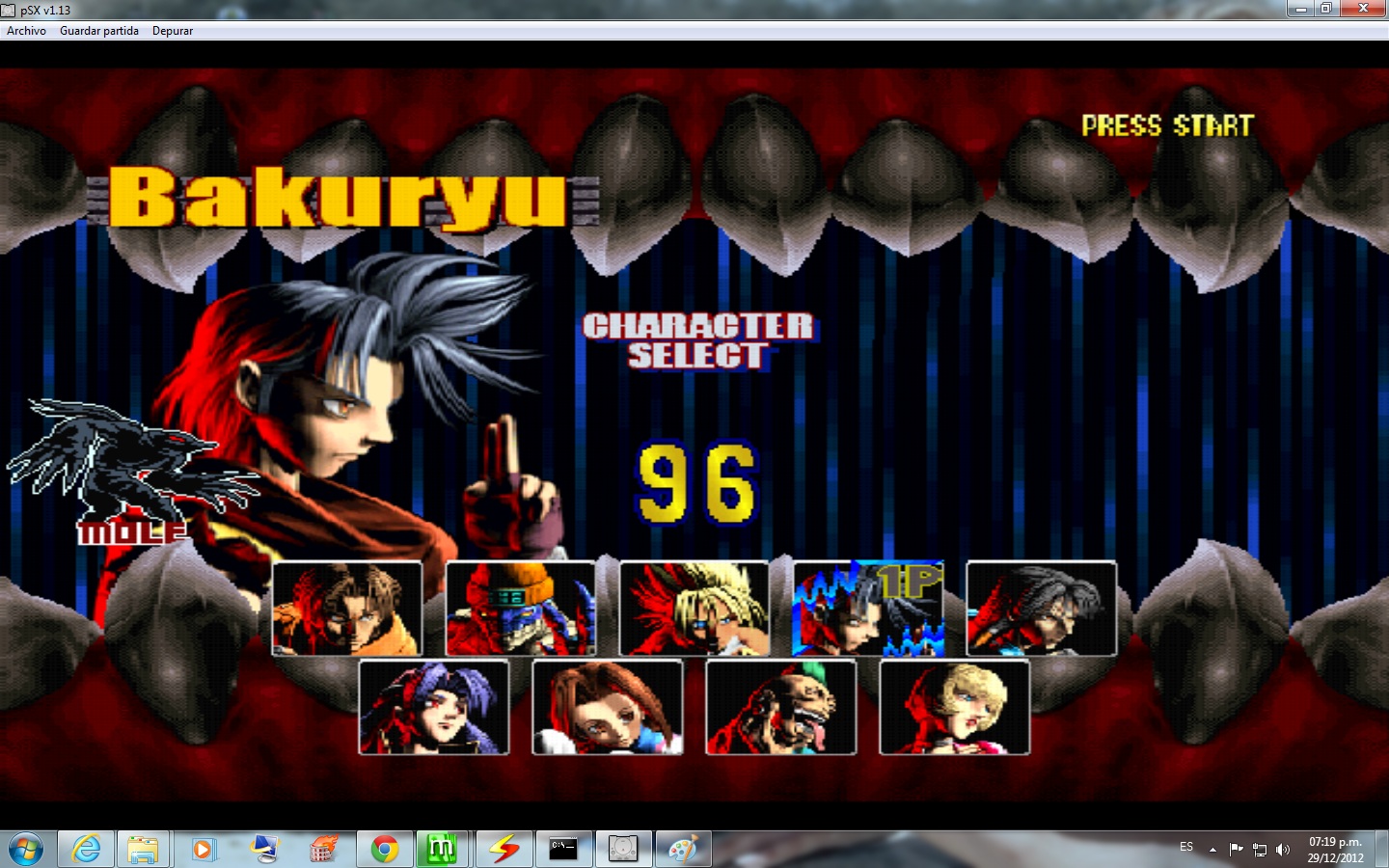
Task: Open Nero flame icon in taskbar
Action: [323, 850]
